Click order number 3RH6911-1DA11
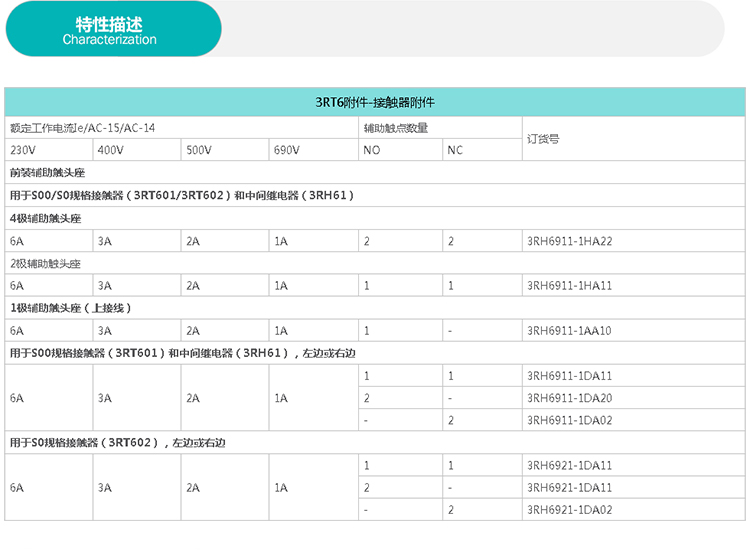This screenshot has width=750, height=550. [x=570, y=376]
